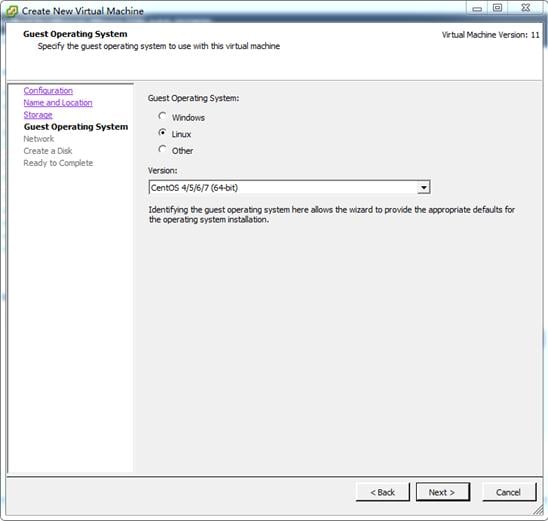Select the Windows radio button
548x521 pixels.
(162, 116)
